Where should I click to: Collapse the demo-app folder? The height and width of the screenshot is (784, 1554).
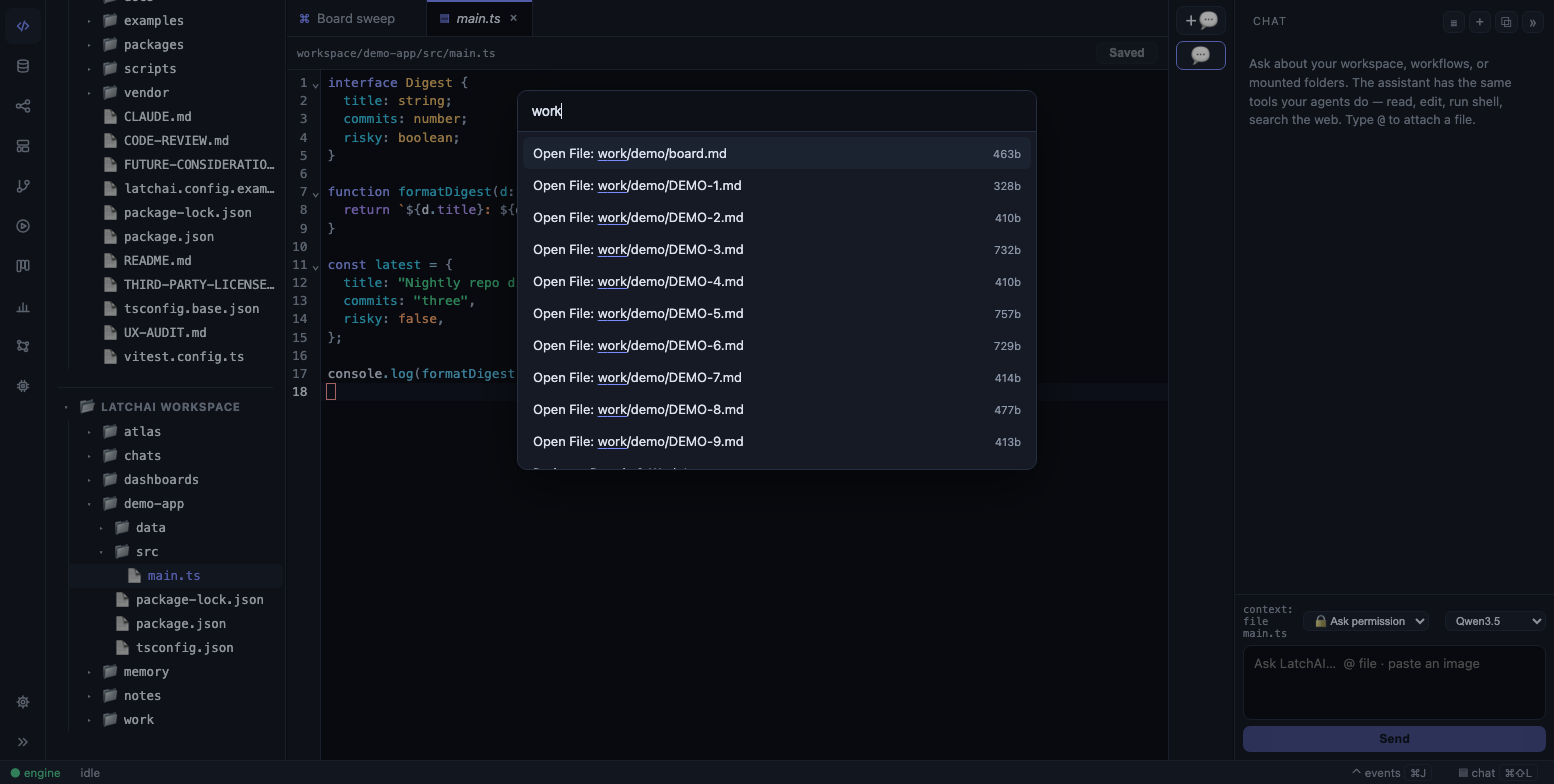click(x=89, y=504)
